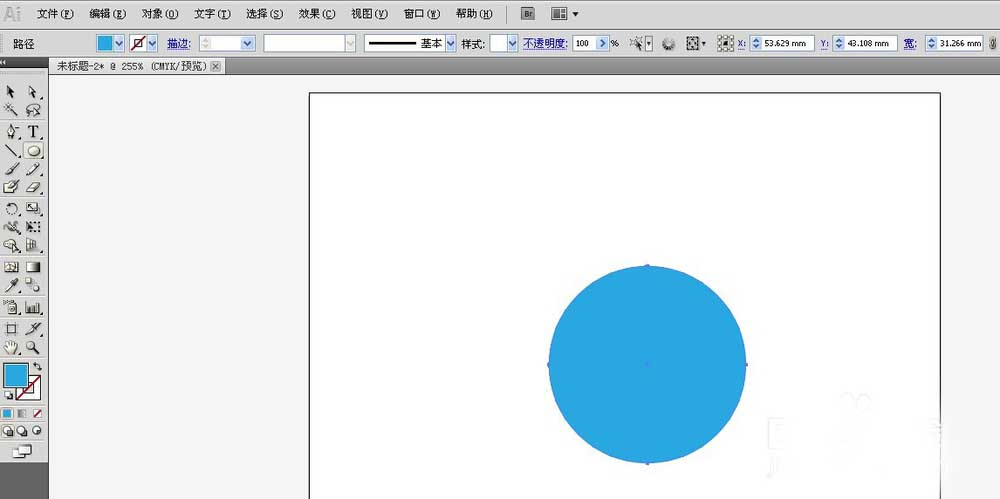Open the opacity slider arrow
Viewport: 1000px width, 499px height.
pyautogui.click(x=603, y=43)
